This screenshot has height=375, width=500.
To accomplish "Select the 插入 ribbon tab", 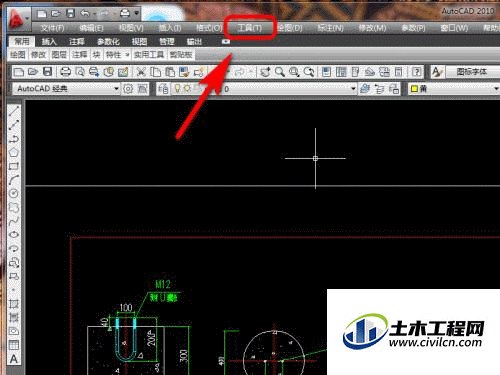I will (49, 41).
